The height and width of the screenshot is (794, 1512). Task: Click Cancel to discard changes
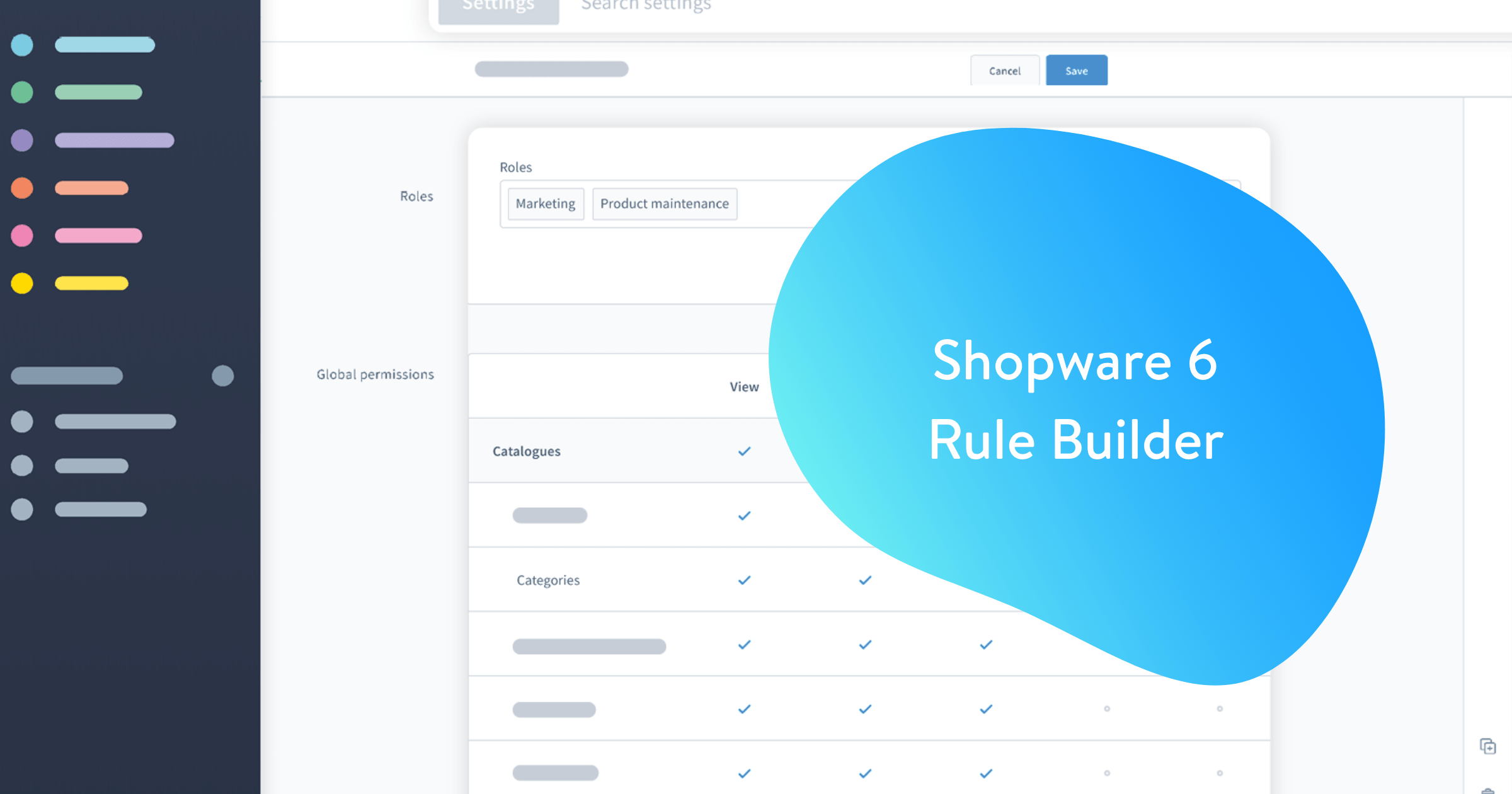pyautogui.click(x=1004, y=70)
